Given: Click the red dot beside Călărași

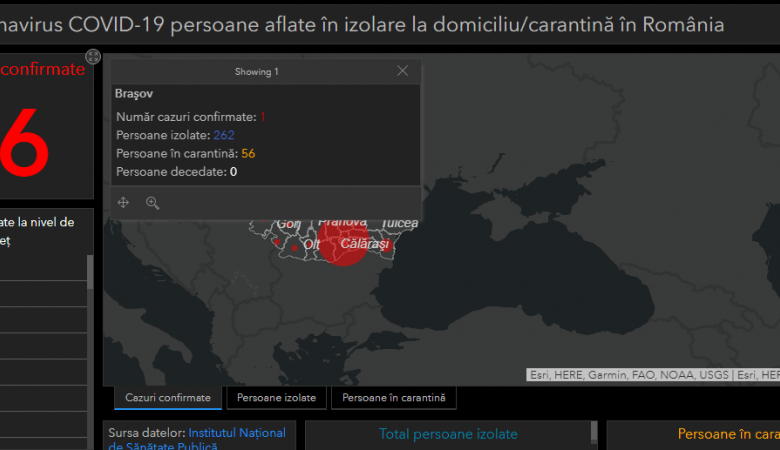Looking at the screenshot, I should click(x=387, y=245).
